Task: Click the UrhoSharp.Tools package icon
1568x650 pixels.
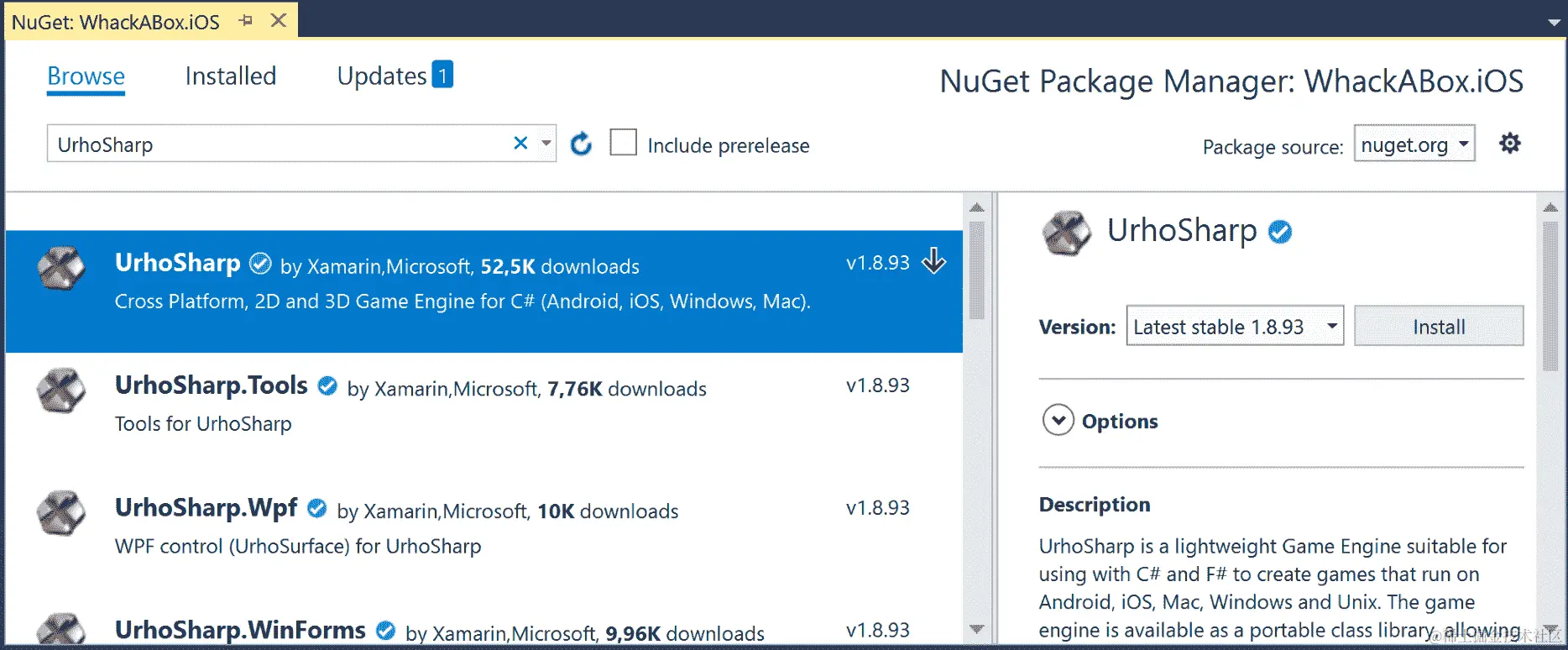Action: pos(62,391)
